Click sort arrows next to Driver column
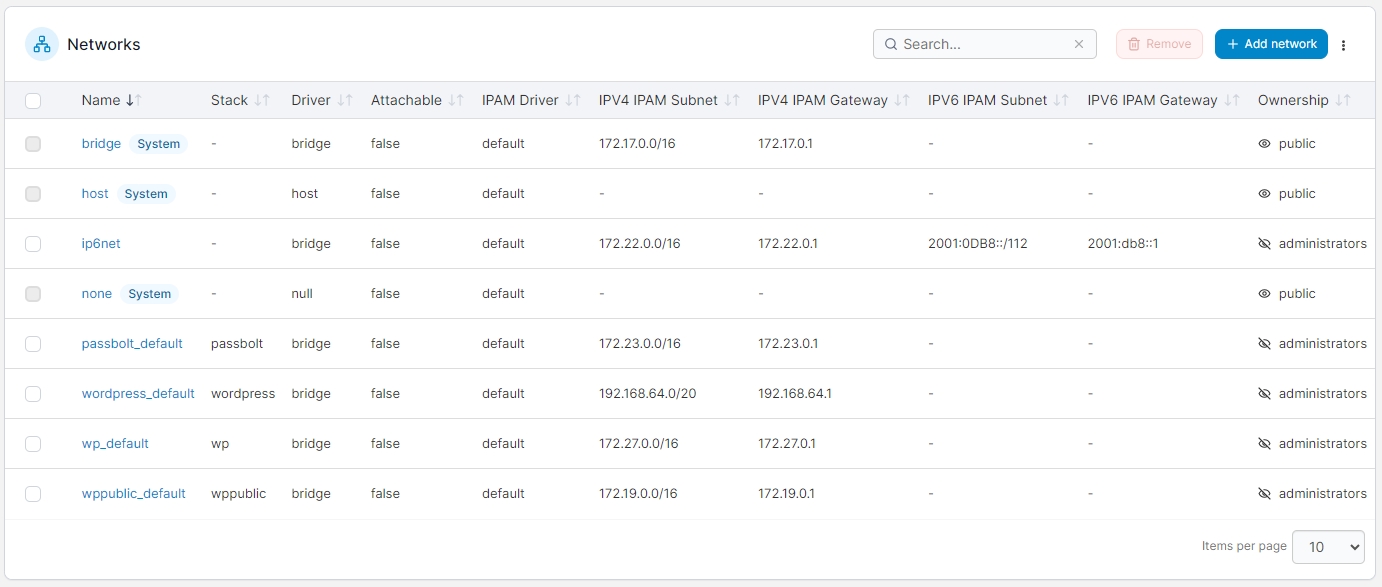Screen dimensions: 1382x587 [345, 100]
